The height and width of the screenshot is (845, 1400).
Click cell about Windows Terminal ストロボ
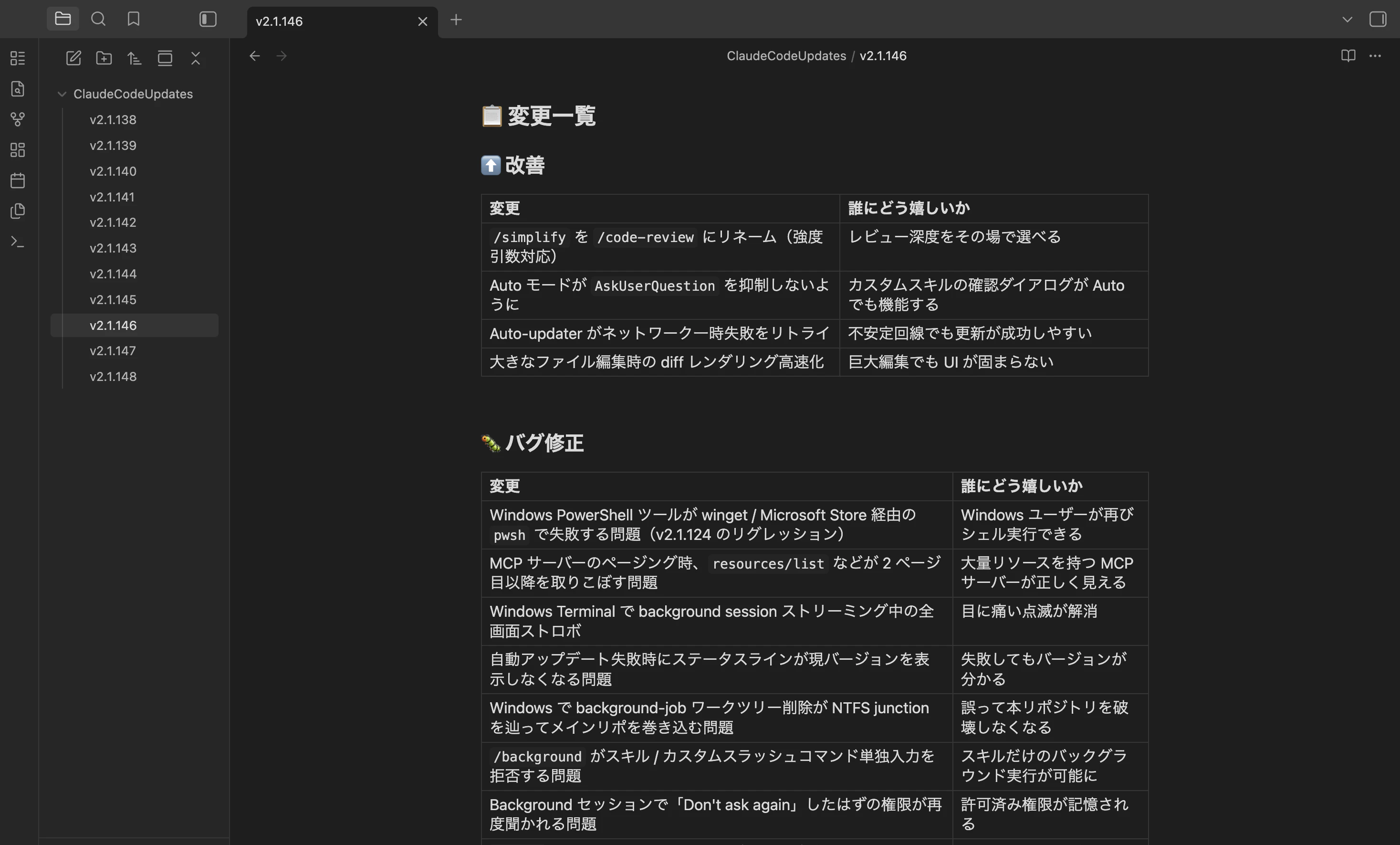tap(717, 621)
